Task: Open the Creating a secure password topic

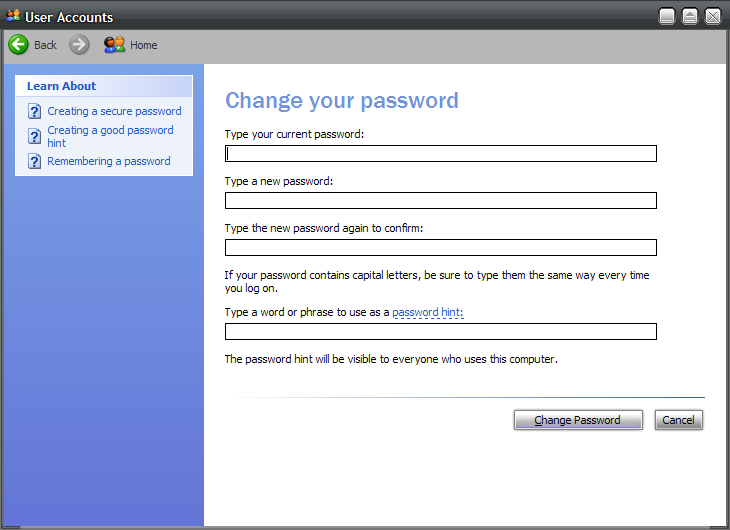Action: pyautogui.click(x=114, y=111)
